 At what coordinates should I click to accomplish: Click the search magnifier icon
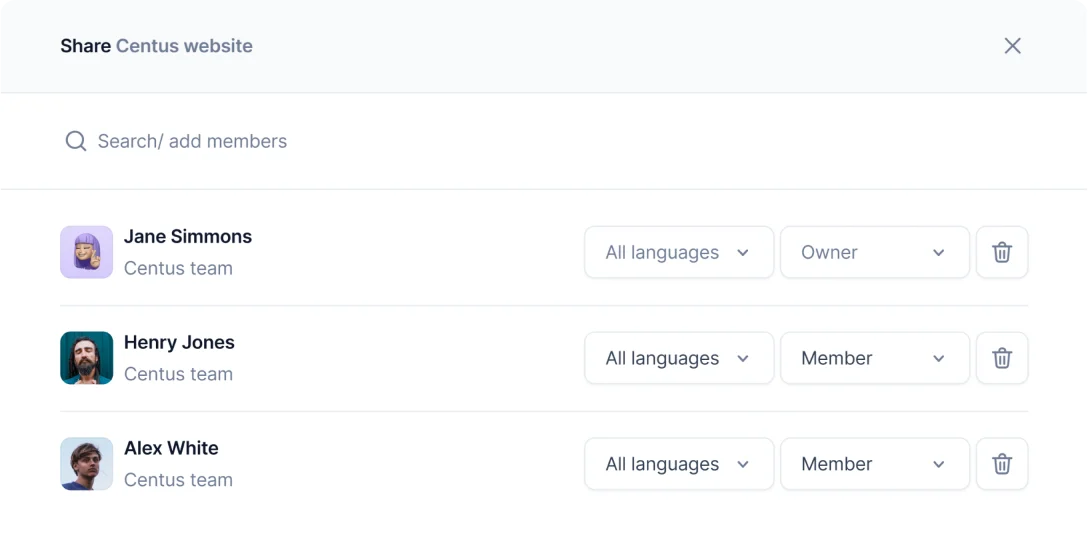(x=76, y=141)
